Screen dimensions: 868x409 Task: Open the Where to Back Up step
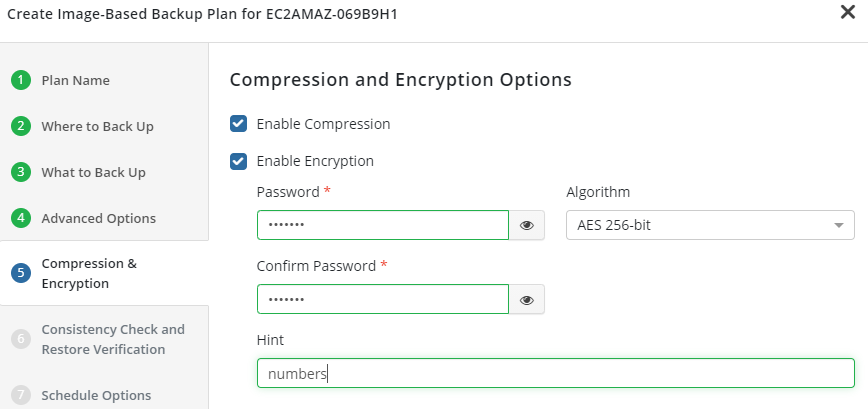[x=97, y=126]
